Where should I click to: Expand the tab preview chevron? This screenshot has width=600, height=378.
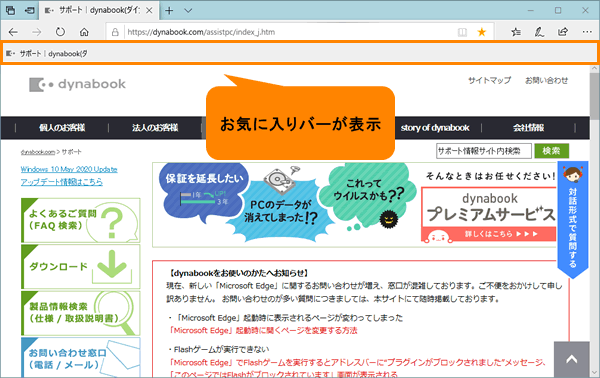(x=188, y=11)
